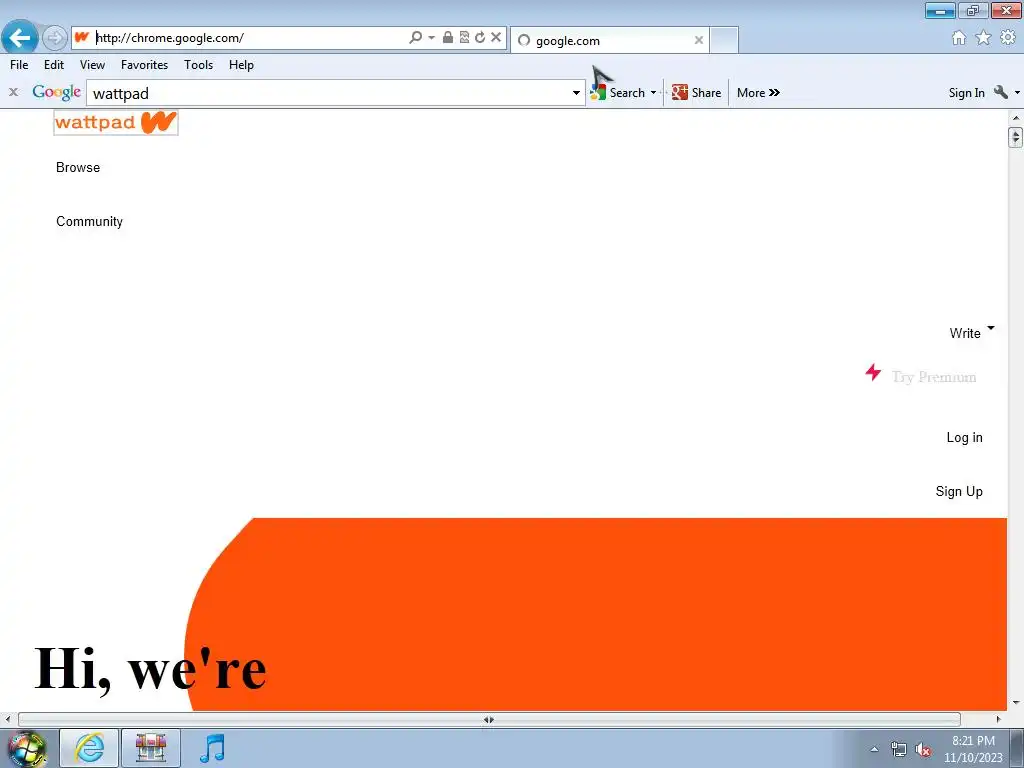Click the Forward navigation arrow
This screenshot has width=1024, height=768.
55,38
